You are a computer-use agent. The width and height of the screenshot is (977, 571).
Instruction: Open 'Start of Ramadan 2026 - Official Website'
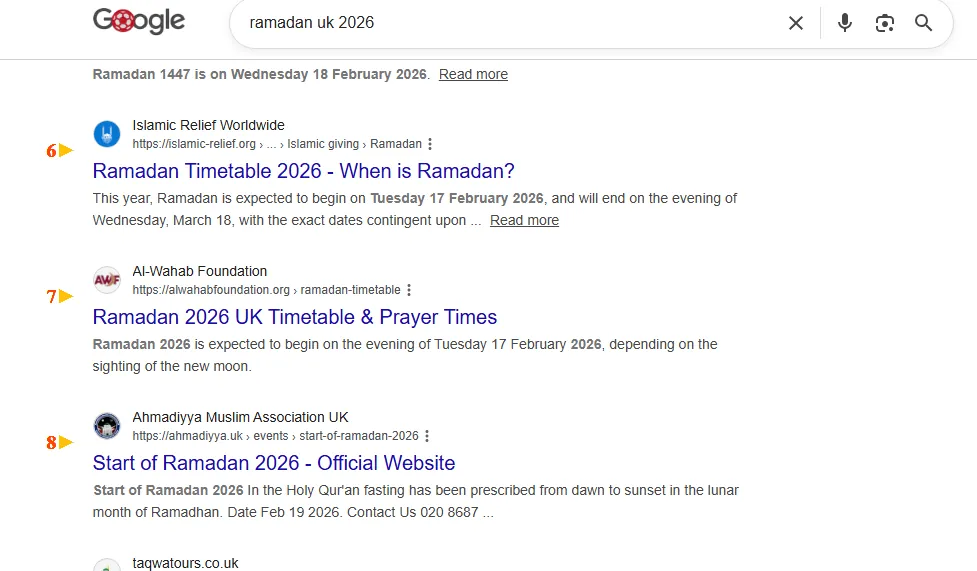click(274, 463)
